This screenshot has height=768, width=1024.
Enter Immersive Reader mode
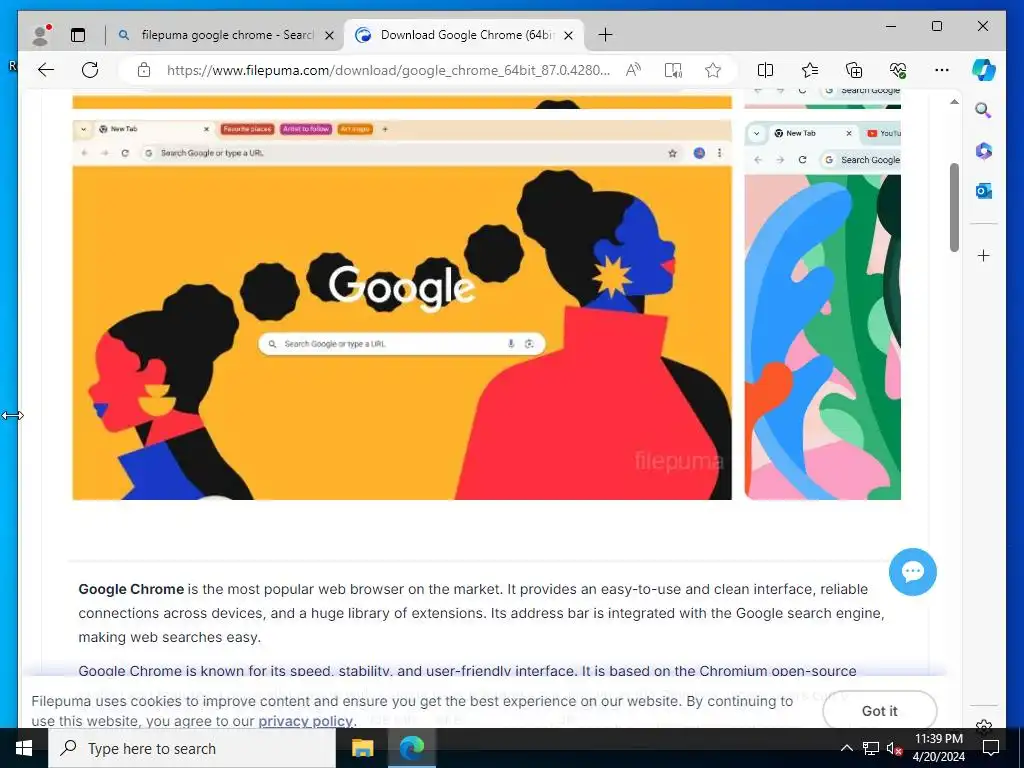673,70
